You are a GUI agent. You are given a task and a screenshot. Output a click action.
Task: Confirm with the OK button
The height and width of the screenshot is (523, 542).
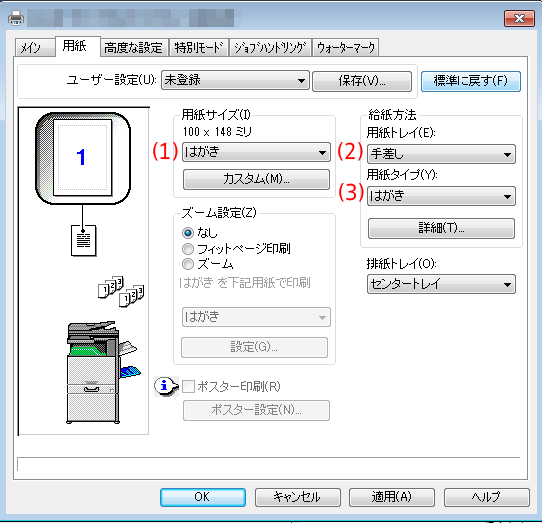click(203, 497)
